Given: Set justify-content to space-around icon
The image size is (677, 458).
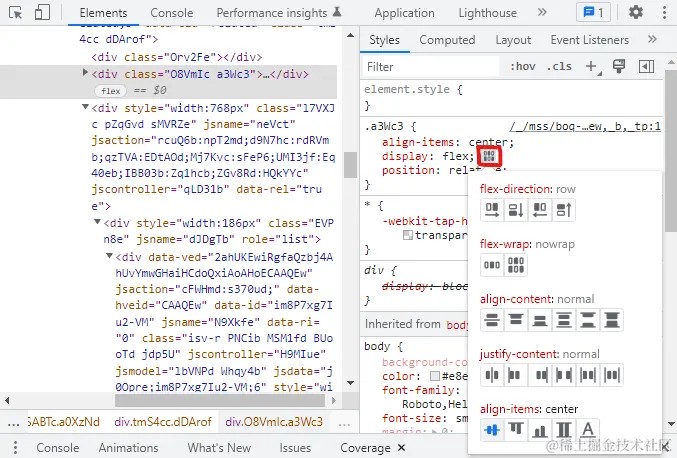Looking at the screenshot, I should pos(588,375).
